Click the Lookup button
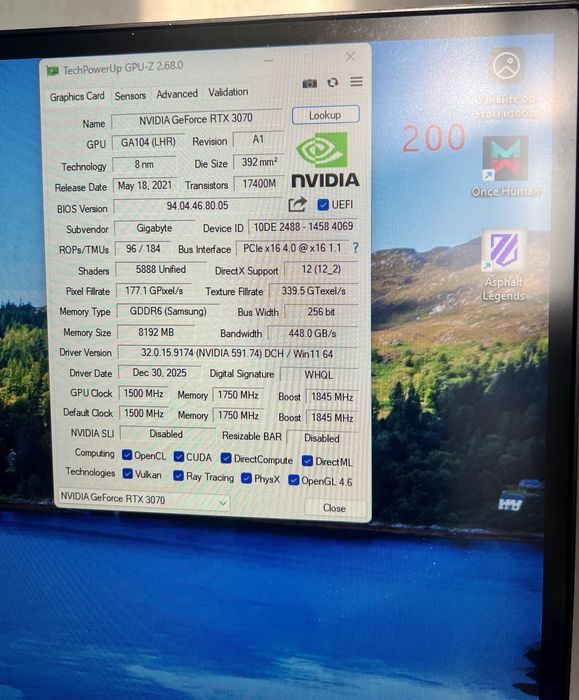Viewport: 579px width, 700px height. (325, 115)
